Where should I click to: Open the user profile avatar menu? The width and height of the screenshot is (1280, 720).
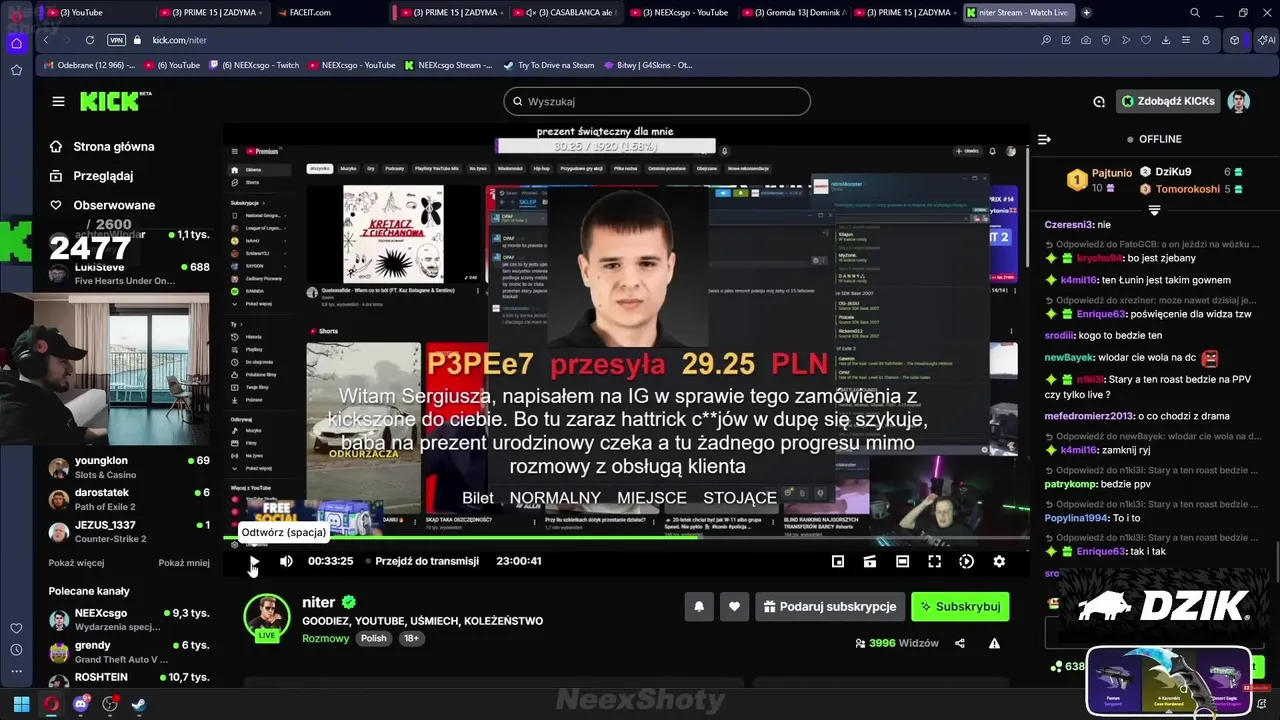[x=1239, y=101]
